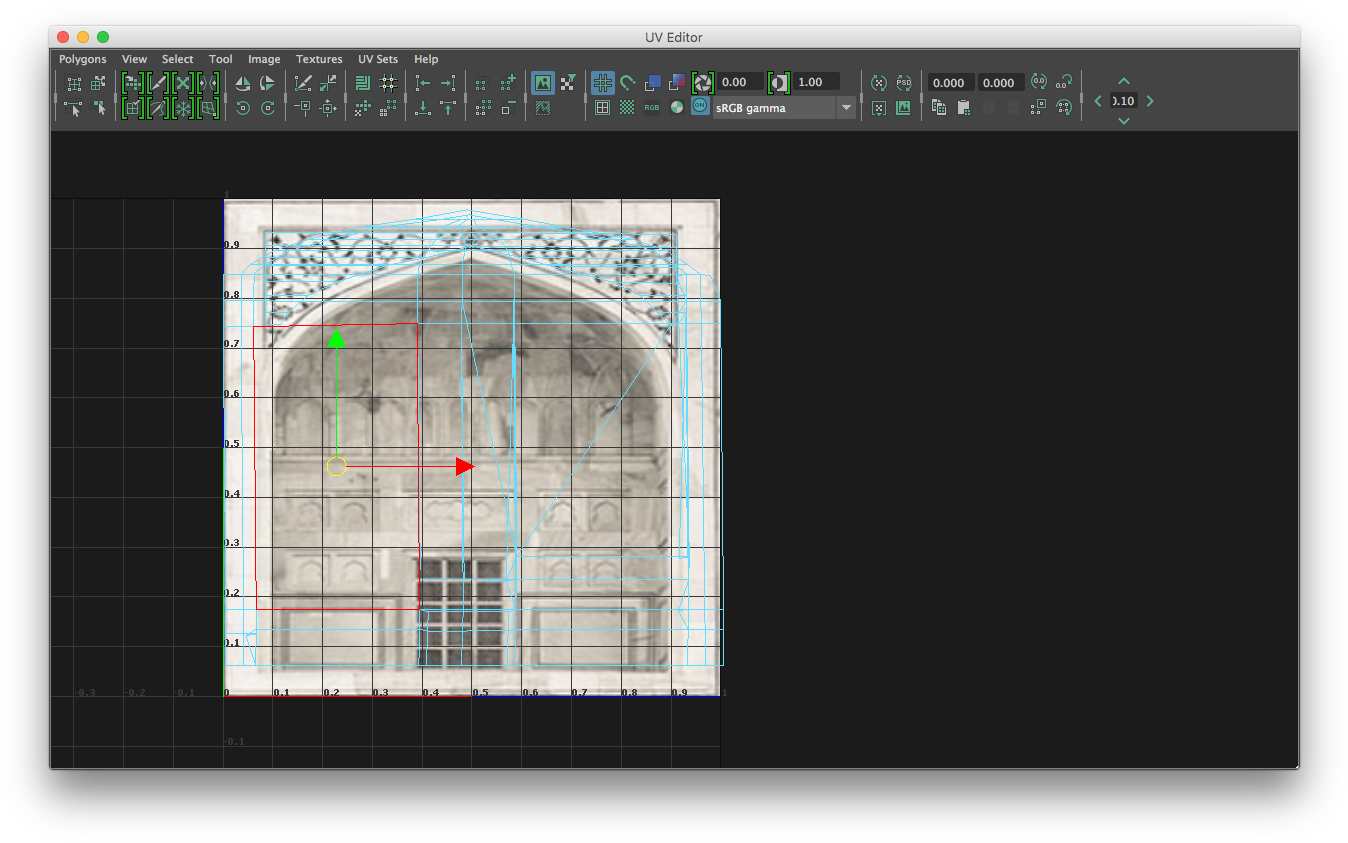This screenshot has width=1348, height=843.
Task: Toggle alpha channel display
Action: pyautogui.click(x=676, y=108)
